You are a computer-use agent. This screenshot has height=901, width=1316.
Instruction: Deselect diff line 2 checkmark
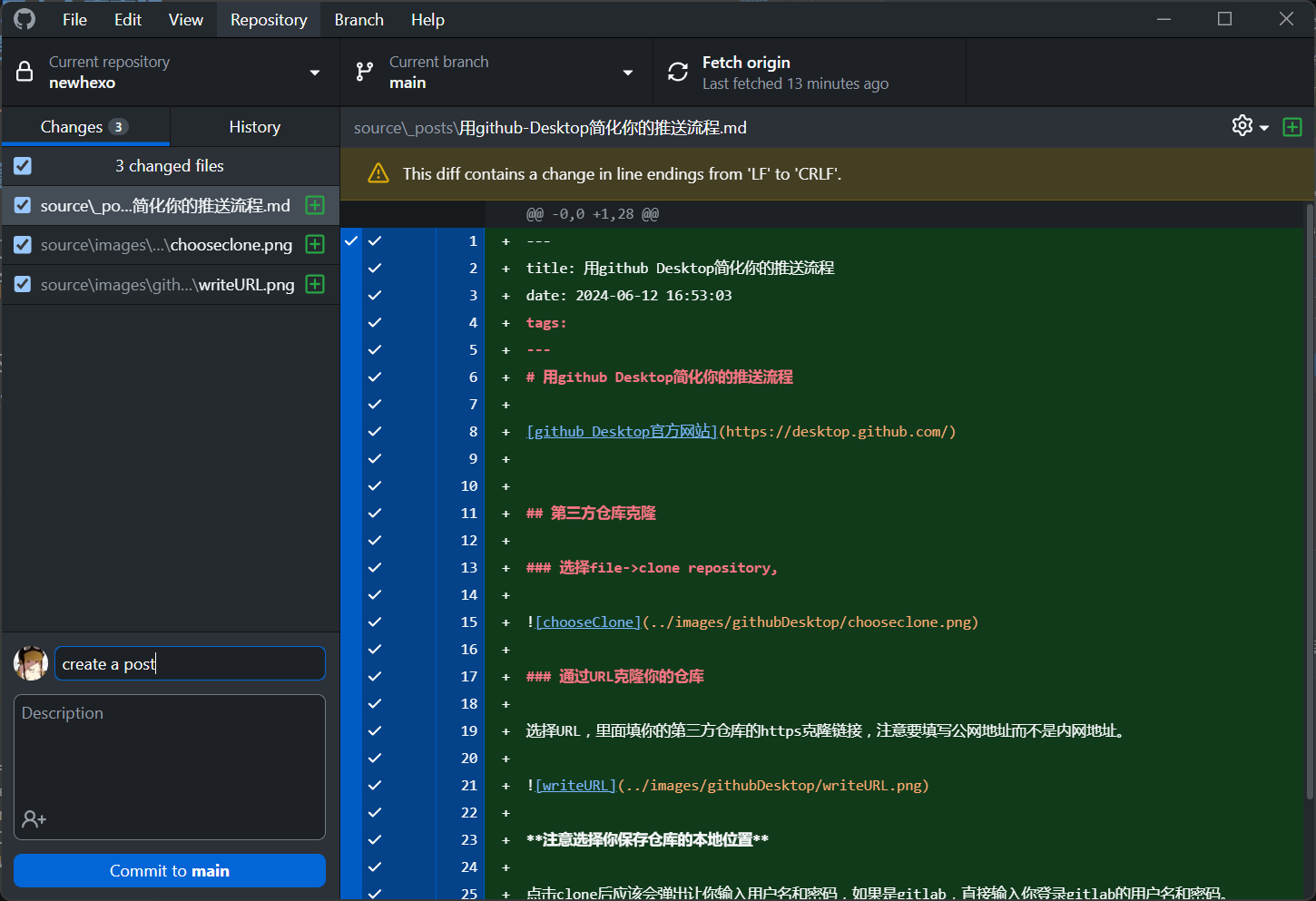click(375, 268)
